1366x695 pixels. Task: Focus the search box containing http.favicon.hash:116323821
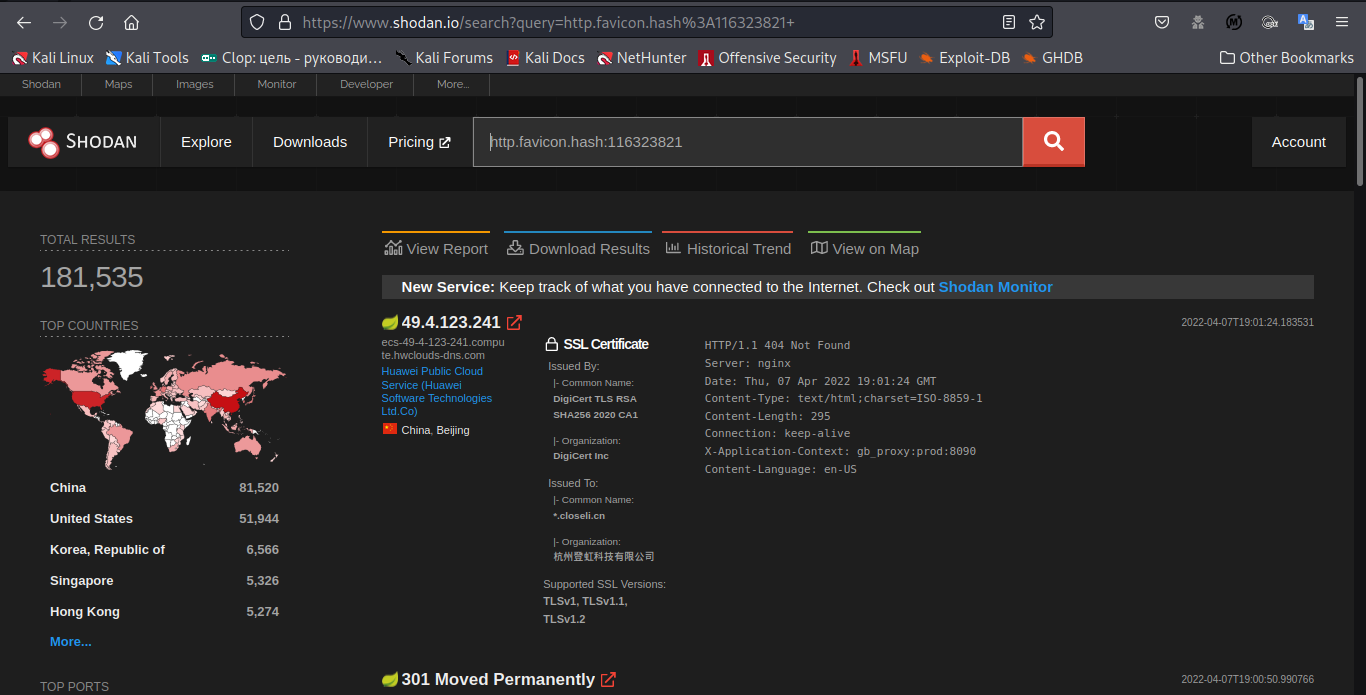[x=748, y=142]
